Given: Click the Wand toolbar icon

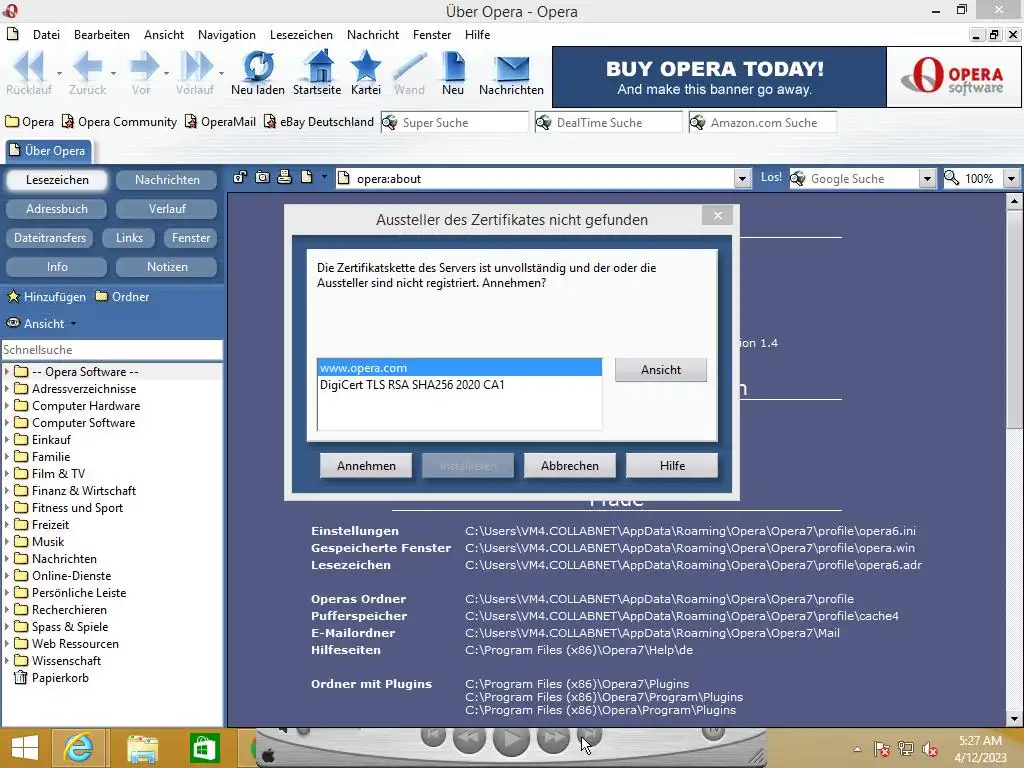Looking at the screenshot, I should (409, 67).
